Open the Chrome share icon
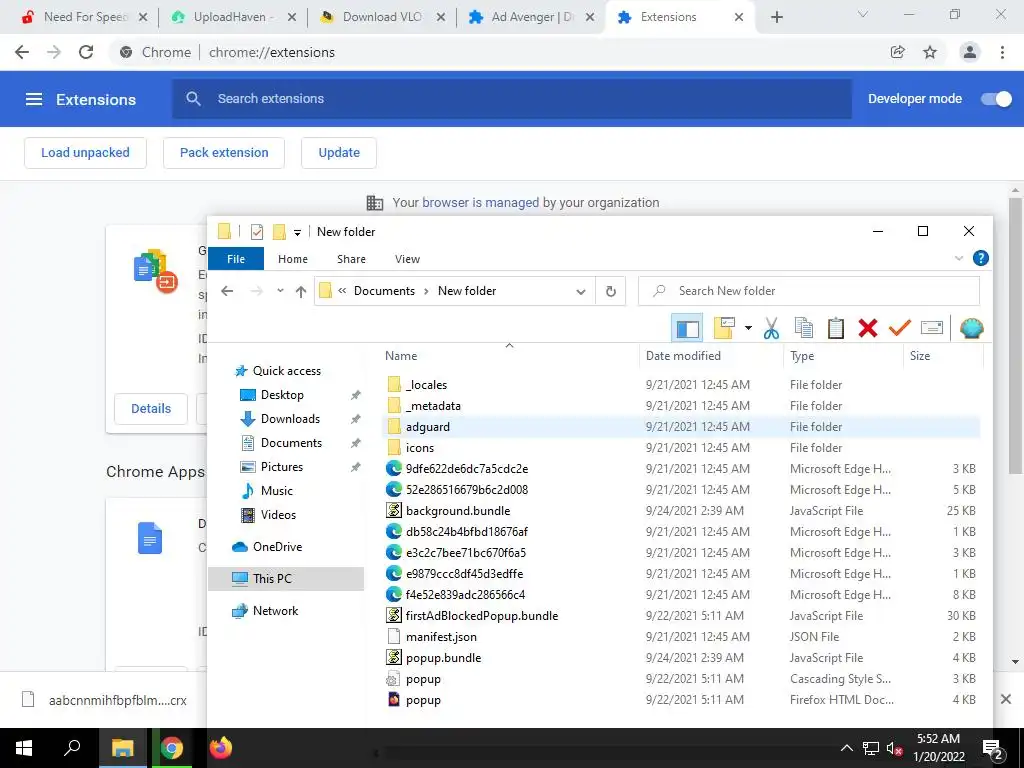This screenshot has width=1024, height=768. click(897, 52)
